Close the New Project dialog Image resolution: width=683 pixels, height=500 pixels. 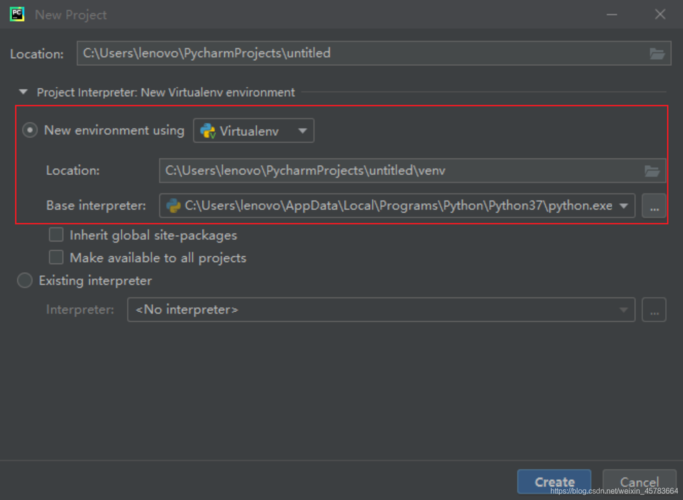[x=660, y=14]
